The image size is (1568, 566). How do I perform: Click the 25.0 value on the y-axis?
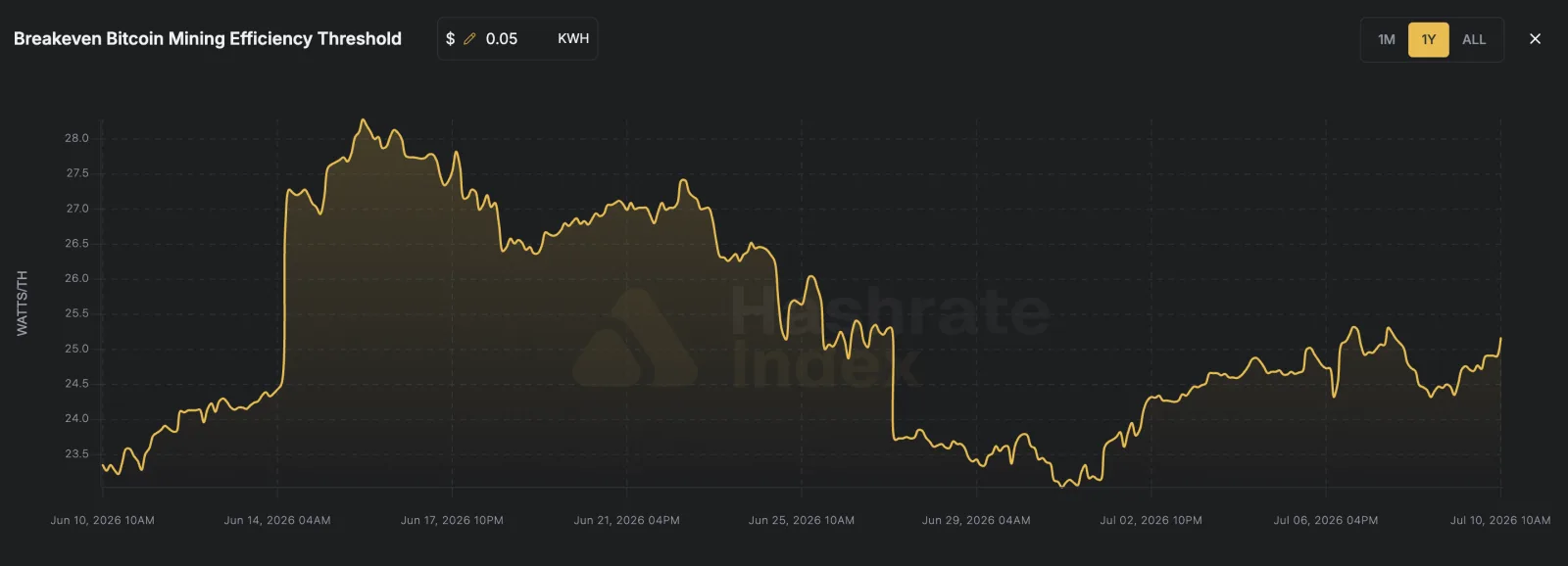[x=76, y=349]
